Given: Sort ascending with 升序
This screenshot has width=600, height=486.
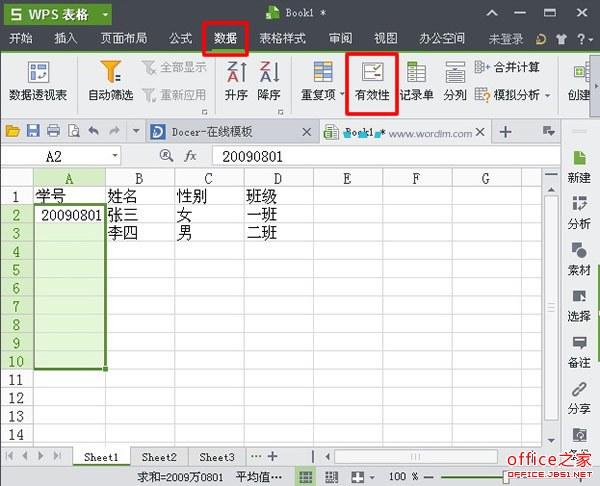Looking at the screenshot, I should [x=236, y=82].
